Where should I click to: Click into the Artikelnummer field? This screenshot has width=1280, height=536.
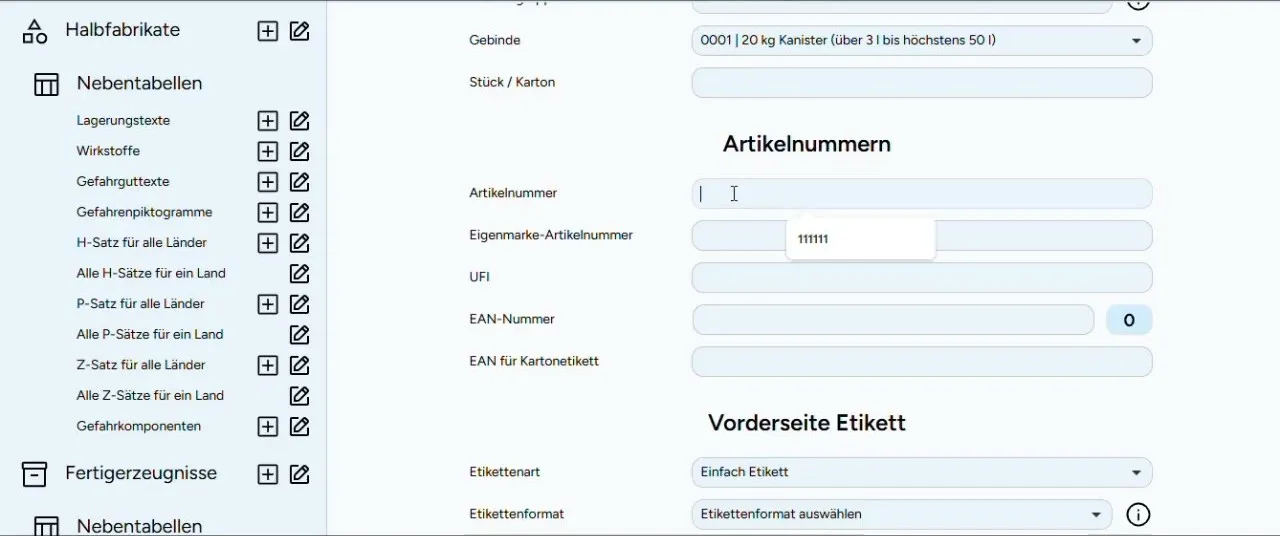tap(922, 194)
